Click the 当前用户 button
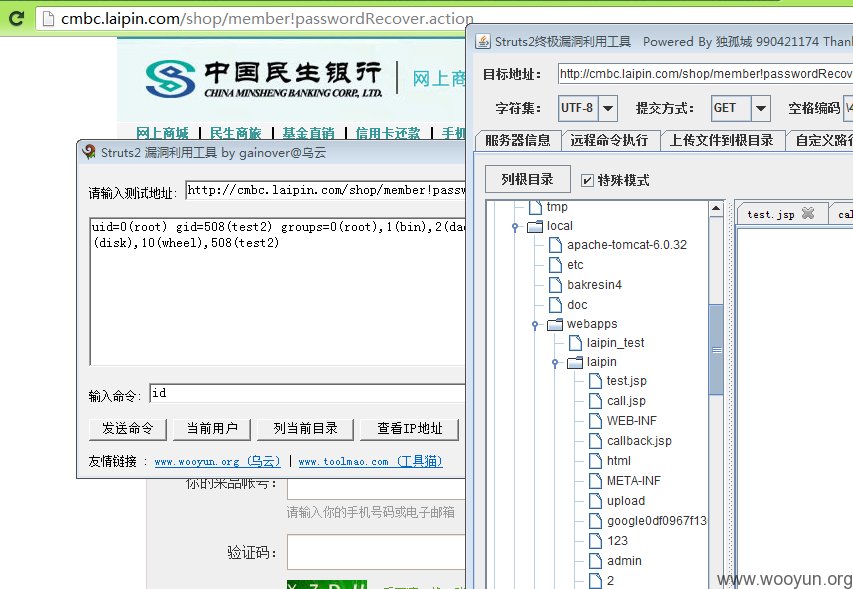The height and width of the screenshot is (589, 853). click(x=212, y=429)
